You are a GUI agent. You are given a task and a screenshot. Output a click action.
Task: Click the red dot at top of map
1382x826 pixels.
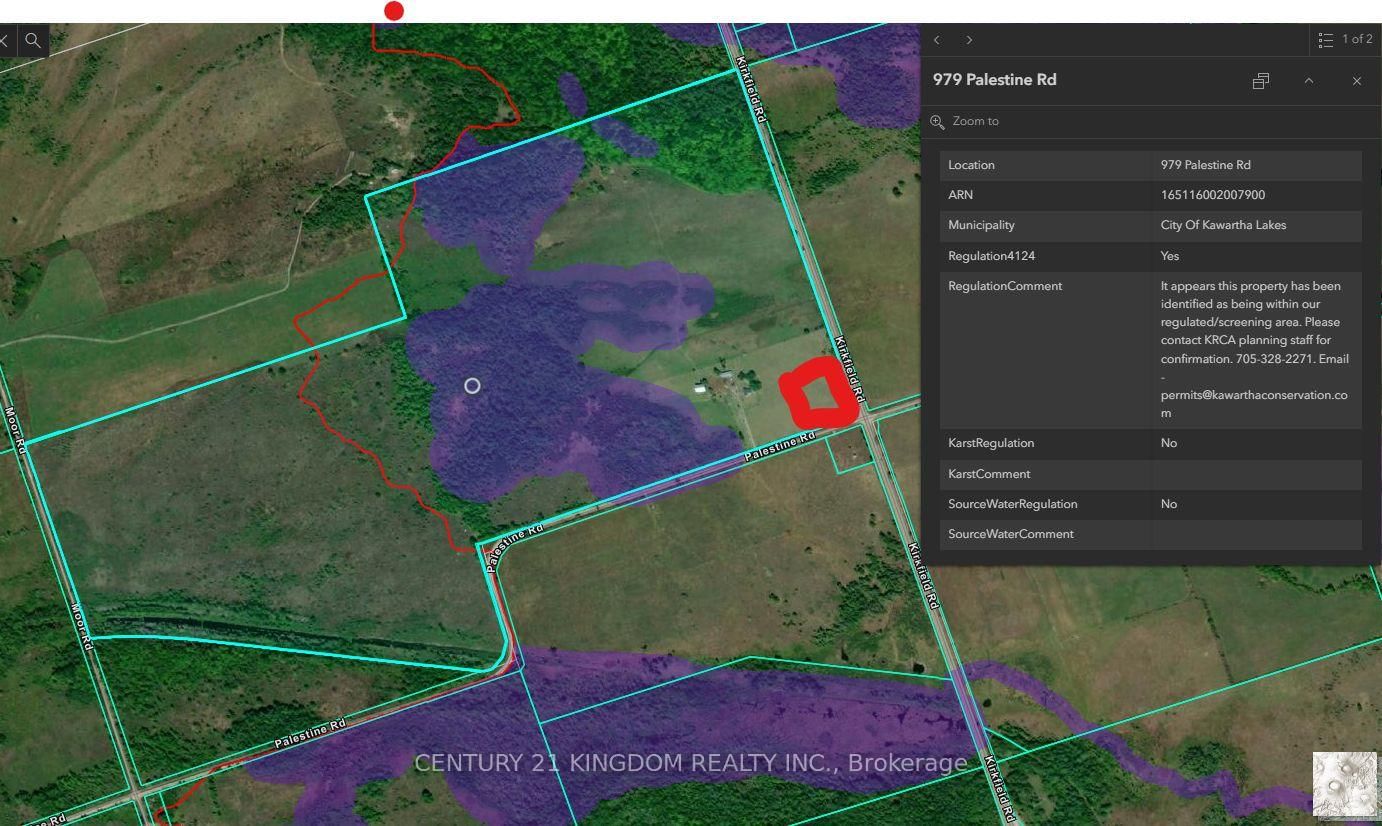click(x=394, y=11)
